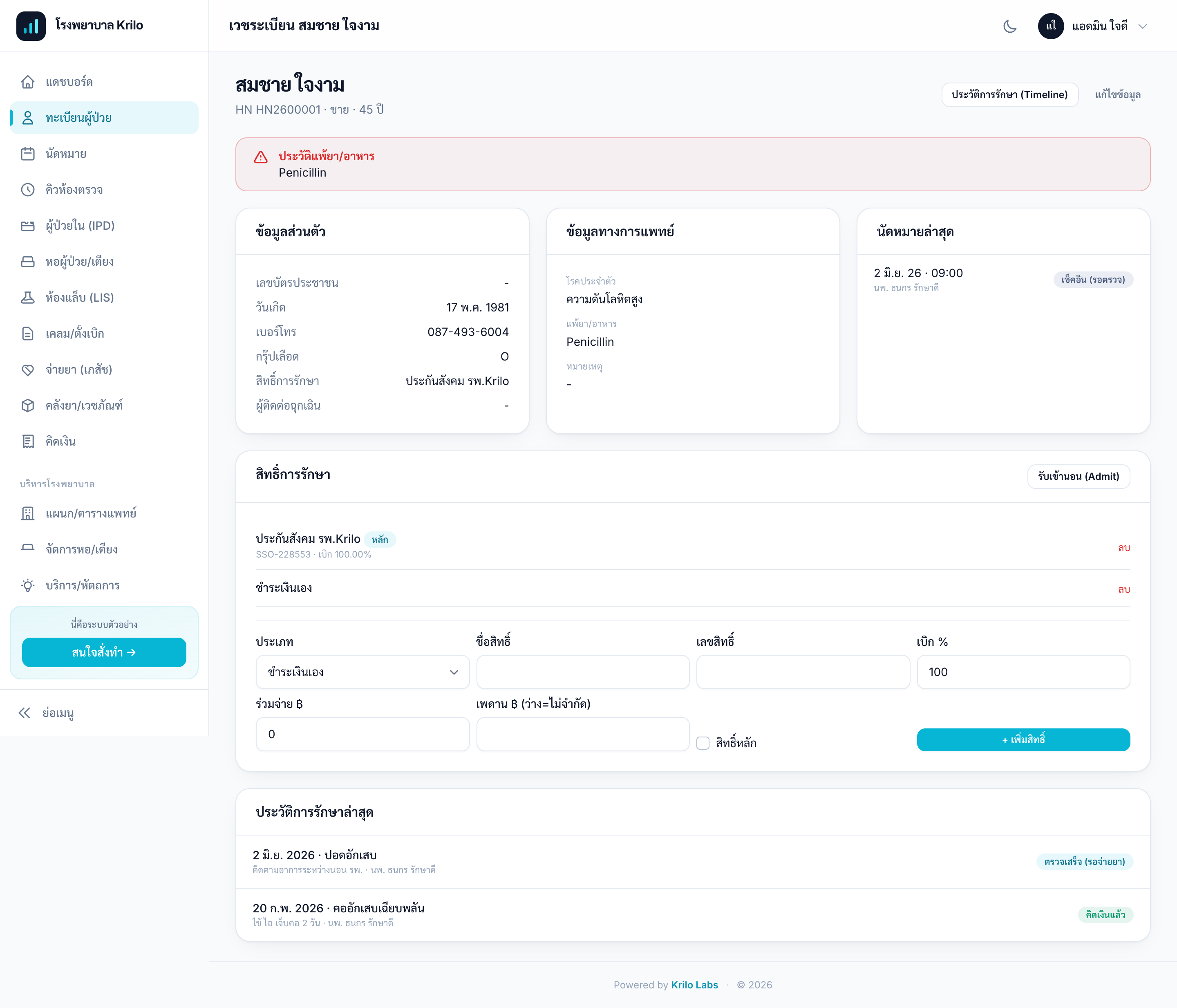Click the drug inventory box icon
The height and width of the screenshot is (1008, 1177).
(x=28, y=406)
